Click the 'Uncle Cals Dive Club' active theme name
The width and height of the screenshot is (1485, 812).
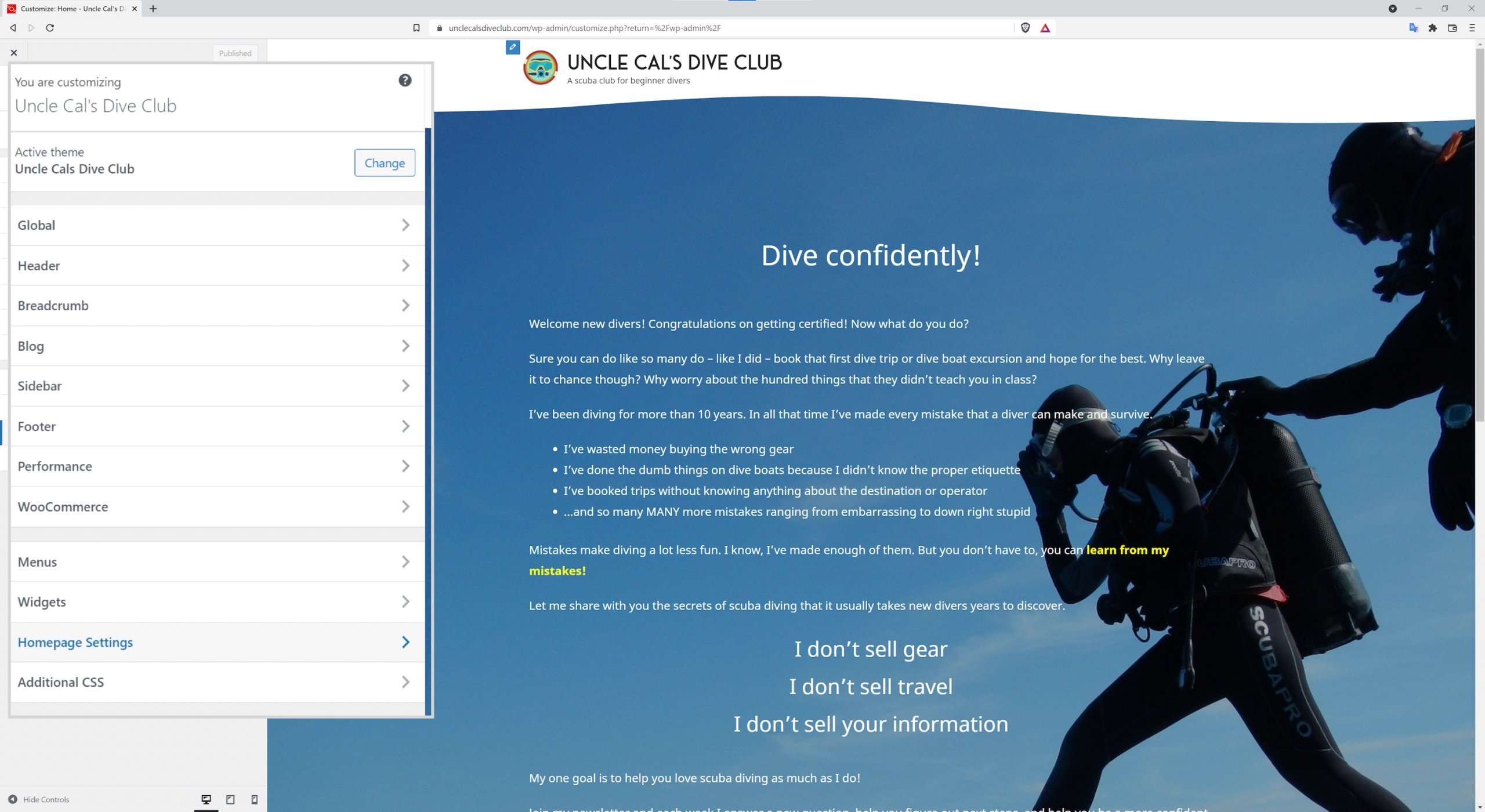75,169
